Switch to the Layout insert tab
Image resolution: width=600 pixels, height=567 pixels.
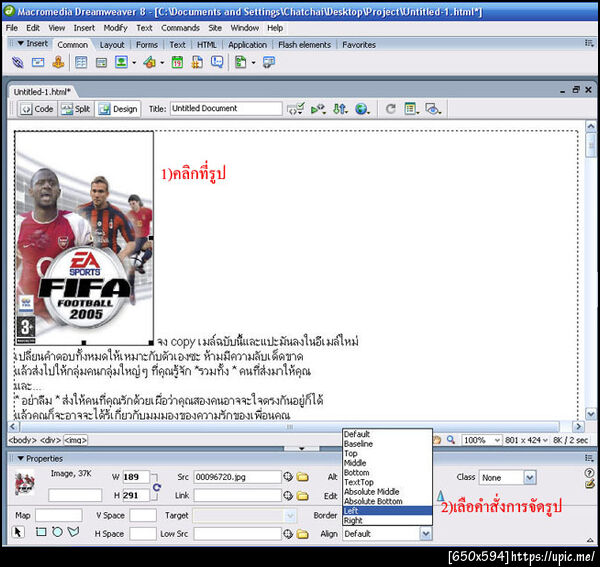(112, 45)
